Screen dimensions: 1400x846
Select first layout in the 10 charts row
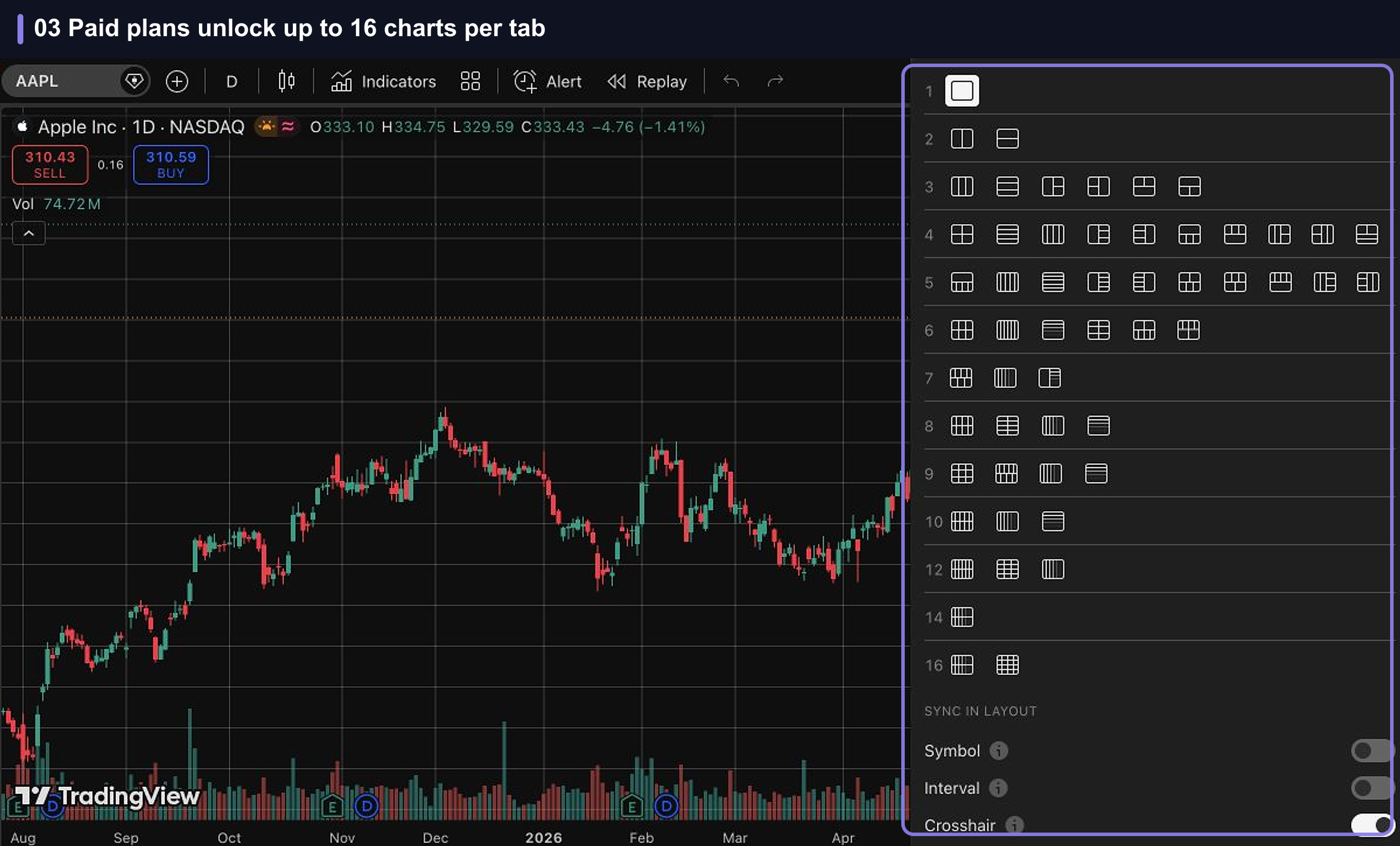(962, 522)
